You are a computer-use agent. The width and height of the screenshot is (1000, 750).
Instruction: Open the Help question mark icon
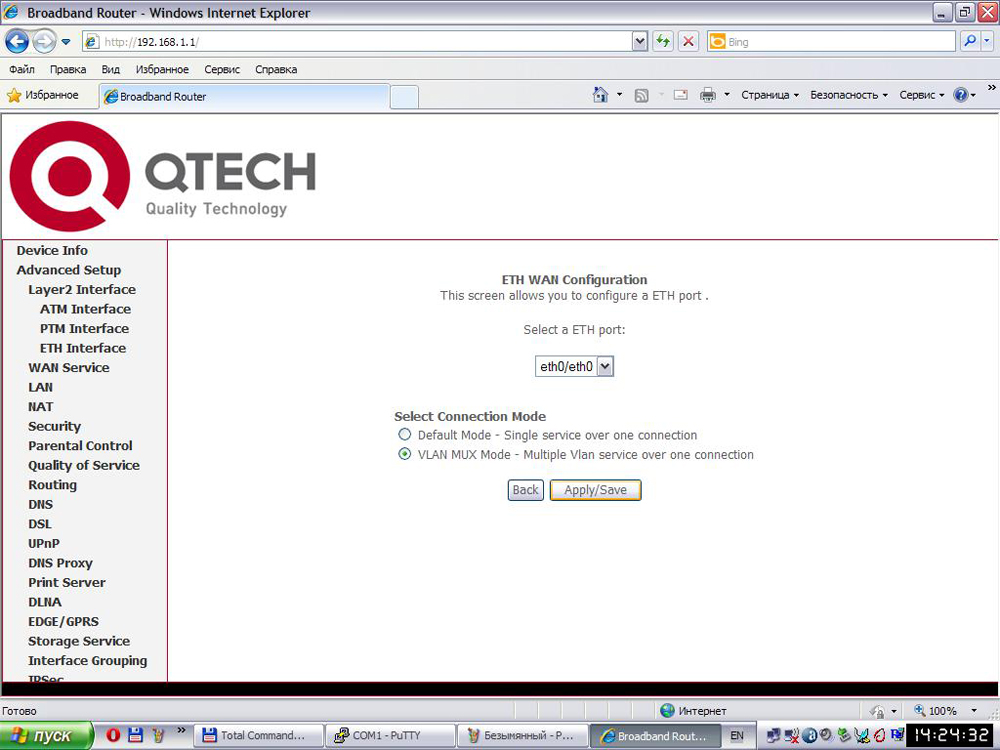pos(960,95)
